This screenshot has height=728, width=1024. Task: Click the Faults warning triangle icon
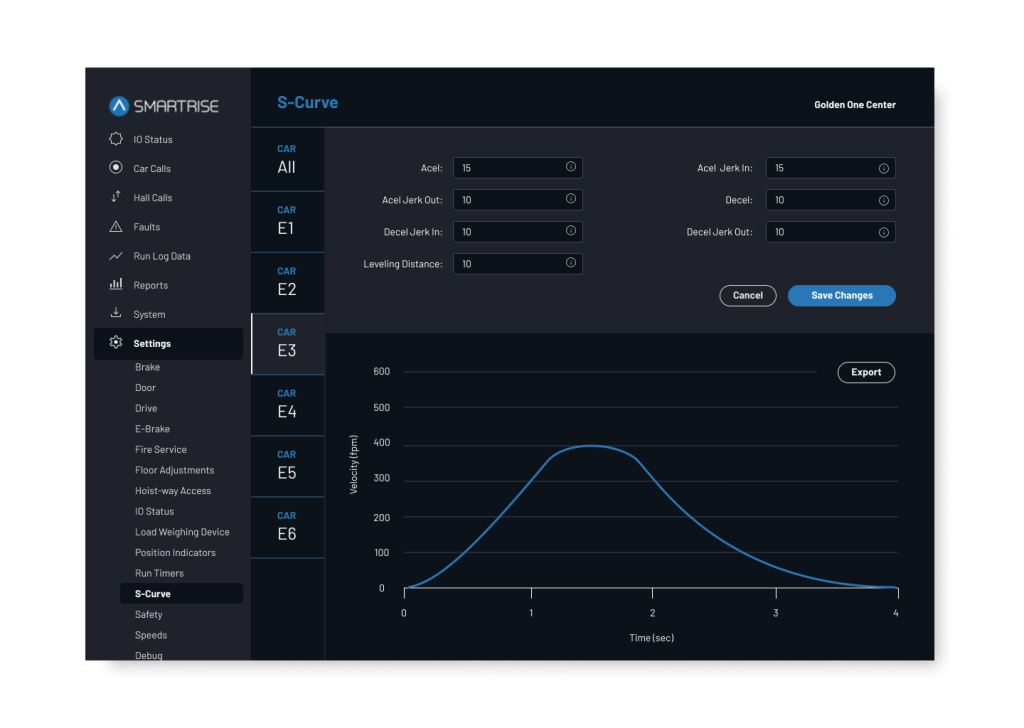[x=116, y=227]
